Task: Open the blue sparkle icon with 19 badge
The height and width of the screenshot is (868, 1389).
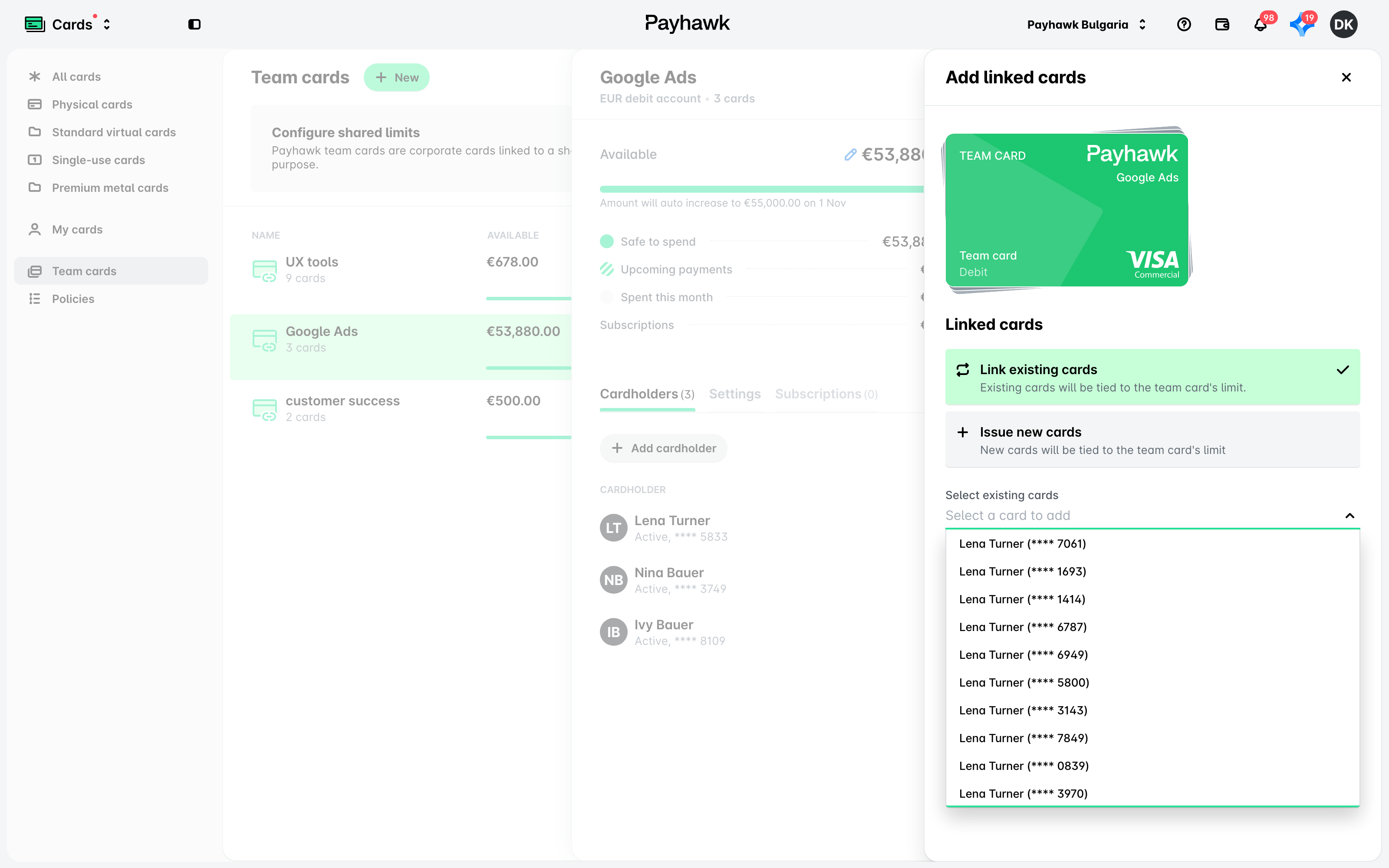Action: 1302,24
